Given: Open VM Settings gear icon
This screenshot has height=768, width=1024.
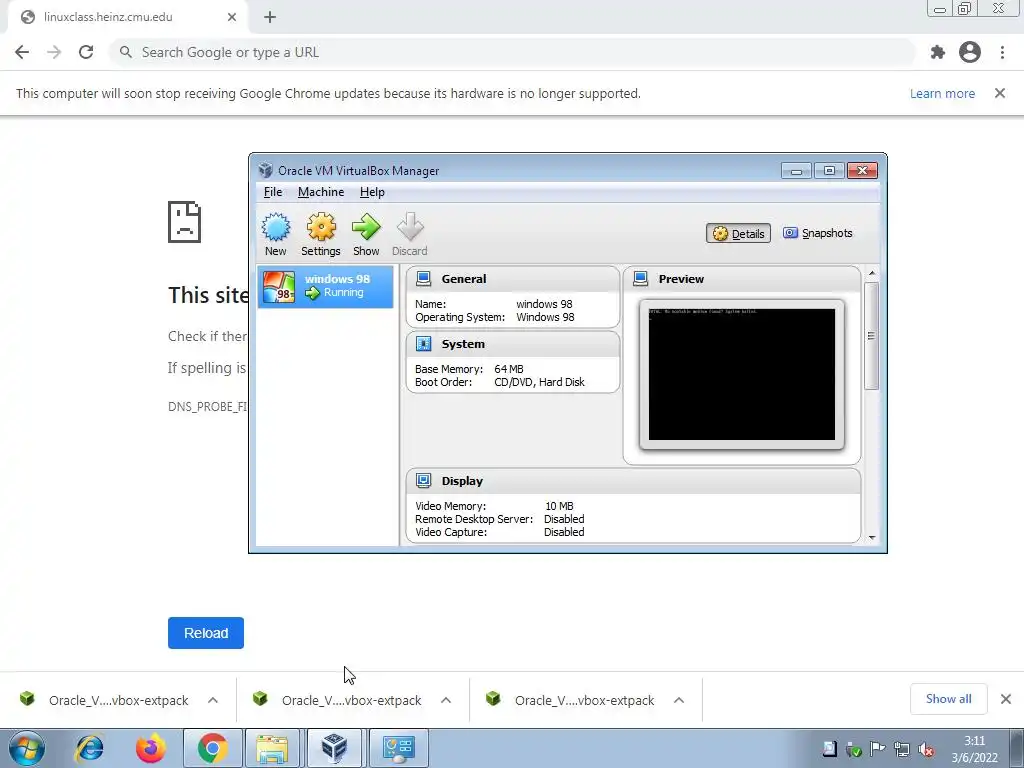Looking at the screenshot, I should (321, 227).
